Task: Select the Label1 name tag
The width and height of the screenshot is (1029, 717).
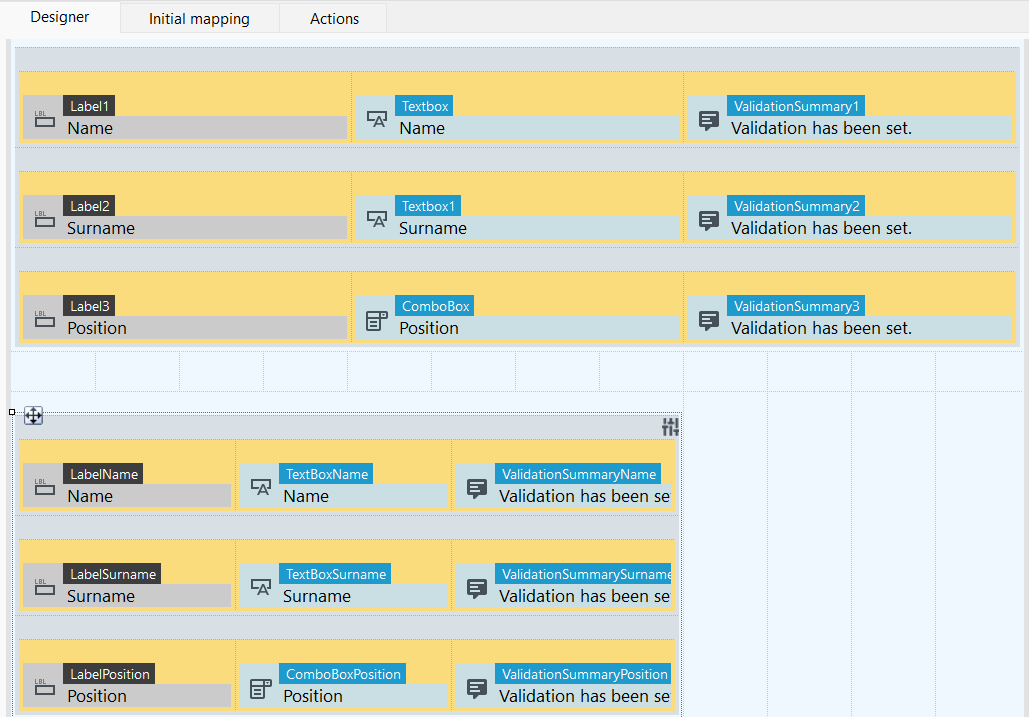Action: point(89,106)
